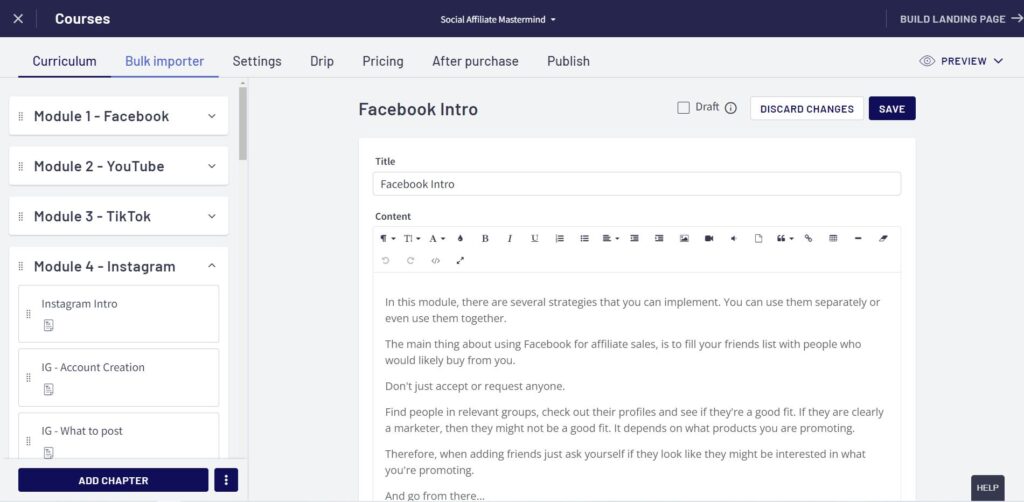
Task: Click into the Title input field
Action: point(637,184)
